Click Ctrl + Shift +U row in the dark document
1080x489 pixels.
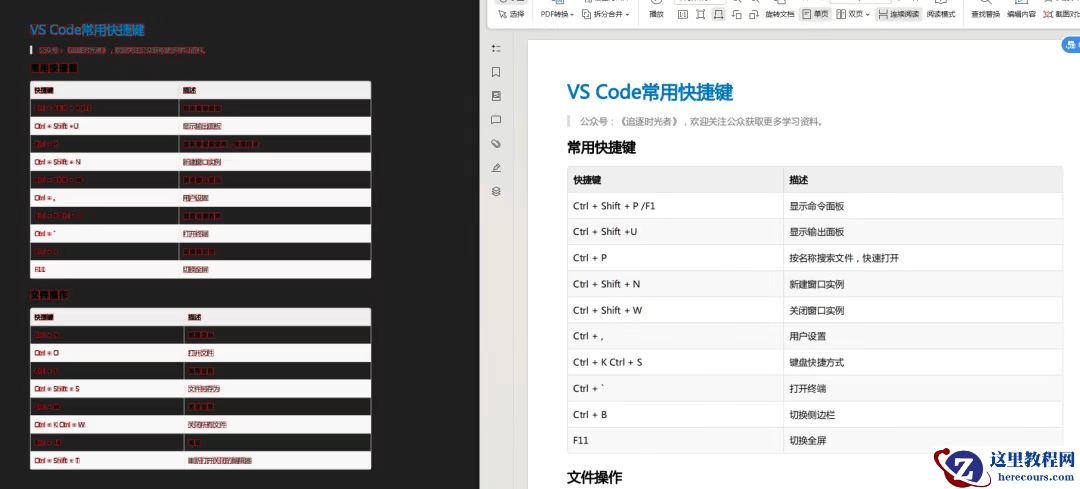pos(200,126)
